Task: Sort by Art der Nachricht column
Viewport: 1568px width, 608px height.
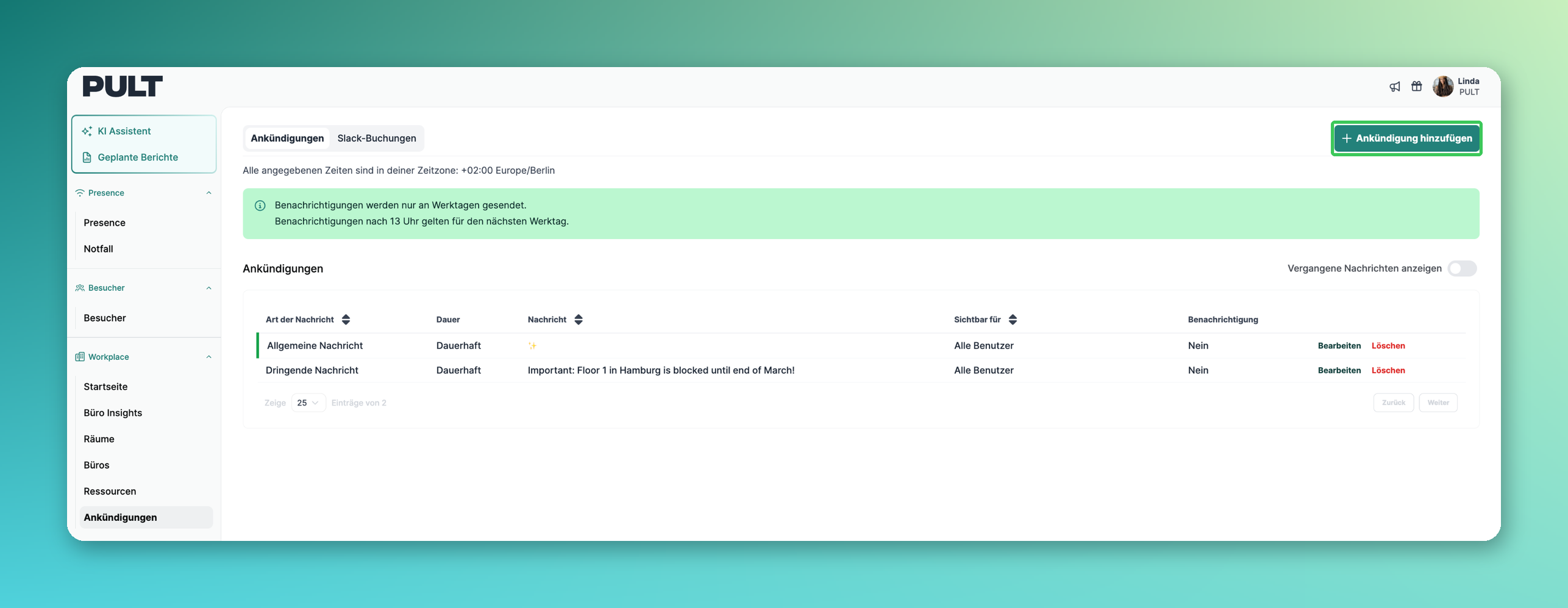Action: point(346,320)
